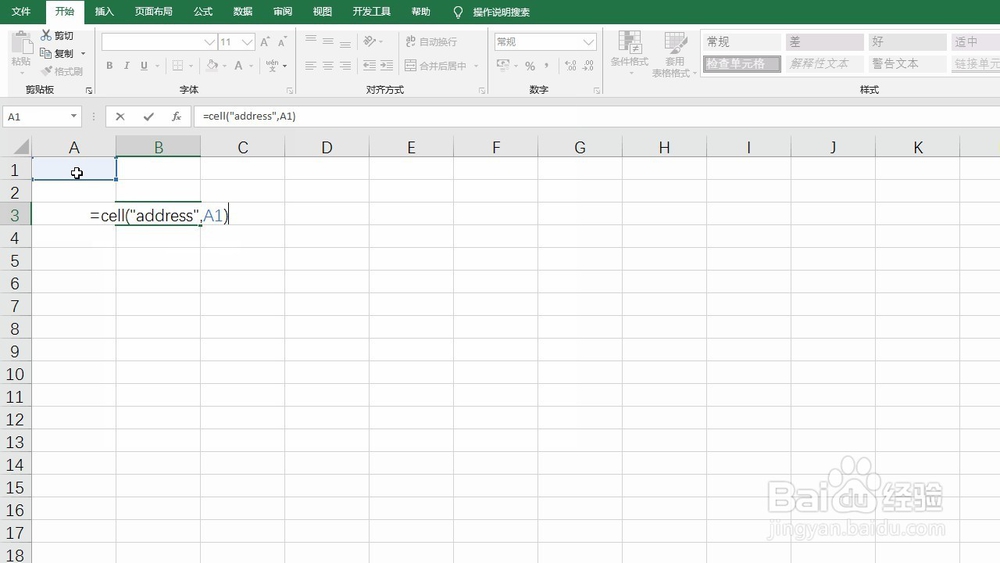Click the increase decimal places icon
Screen dimensions: 1000x563
(x=570, y=65)
